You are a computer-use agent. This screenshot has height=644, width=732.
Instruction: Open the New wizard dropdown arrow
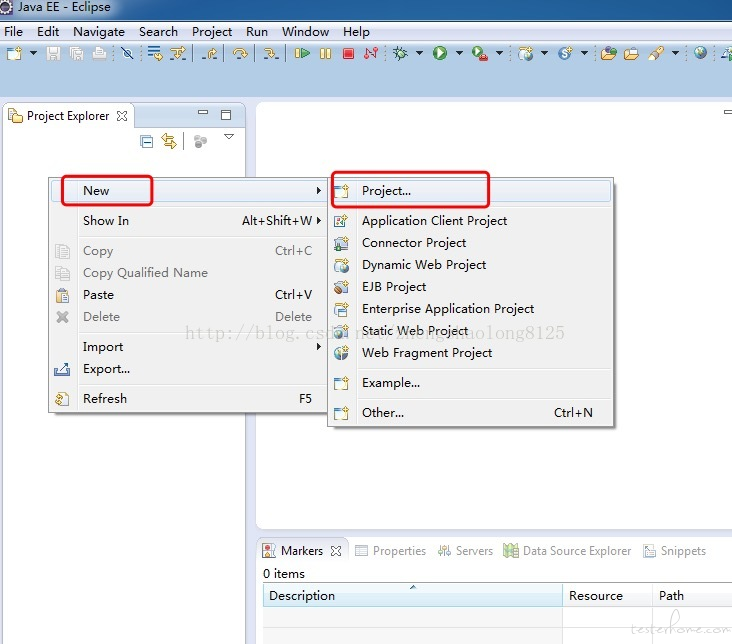pos(33,53)
